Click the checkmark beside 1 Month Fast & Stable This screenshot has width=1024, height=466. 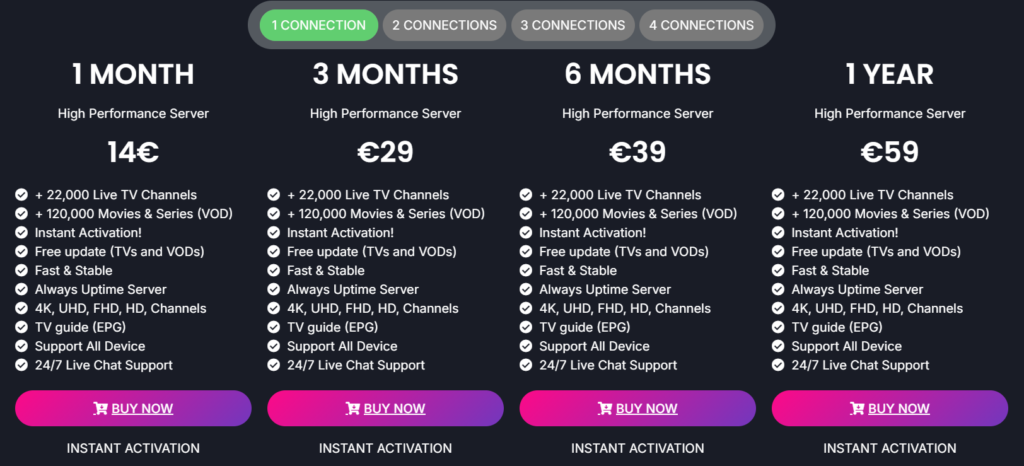[x=22, y=271]
